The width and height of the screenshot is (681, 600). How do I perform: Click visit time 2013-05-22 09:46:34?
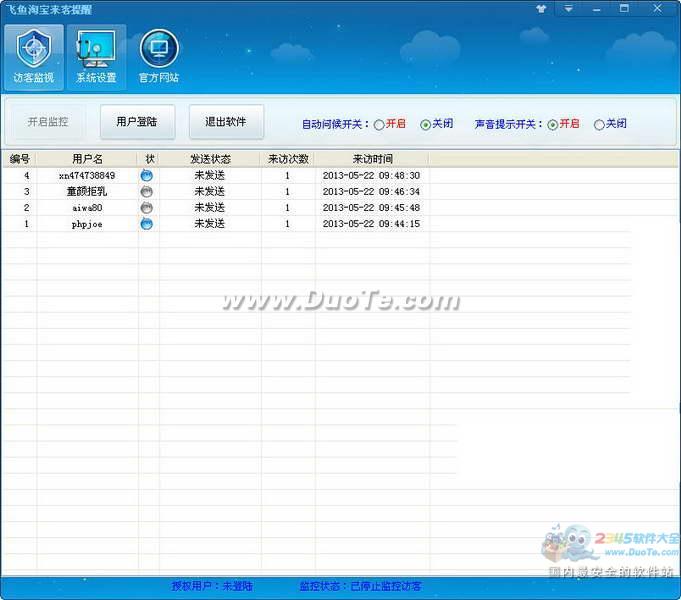[x=371, y=192]
